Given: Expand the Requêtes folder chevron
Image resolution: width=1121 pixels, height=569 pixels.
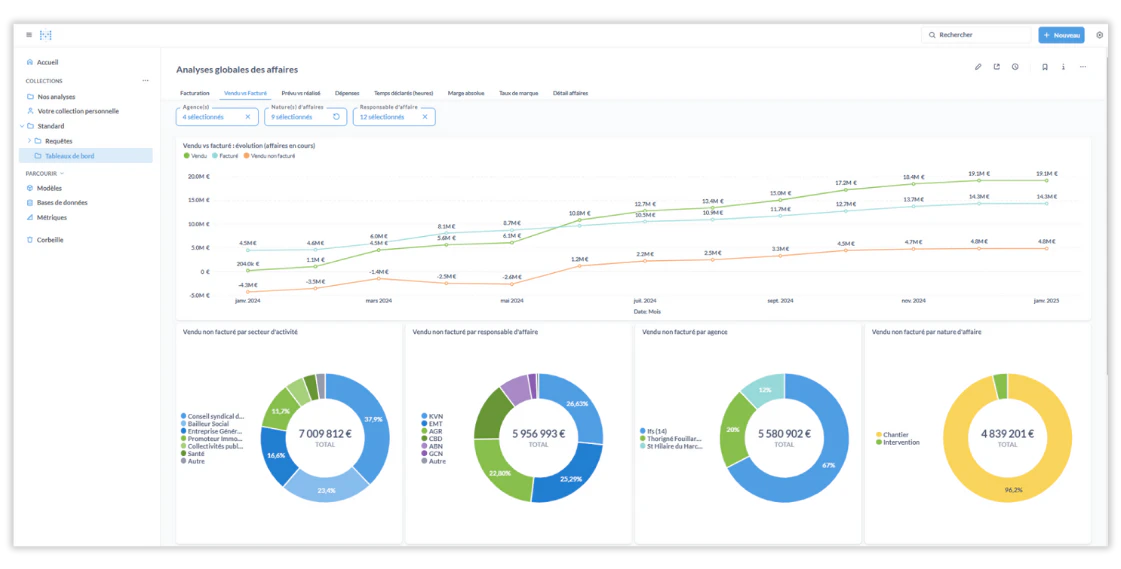Looking at the screenshot, I should click(x=29, y=141).
